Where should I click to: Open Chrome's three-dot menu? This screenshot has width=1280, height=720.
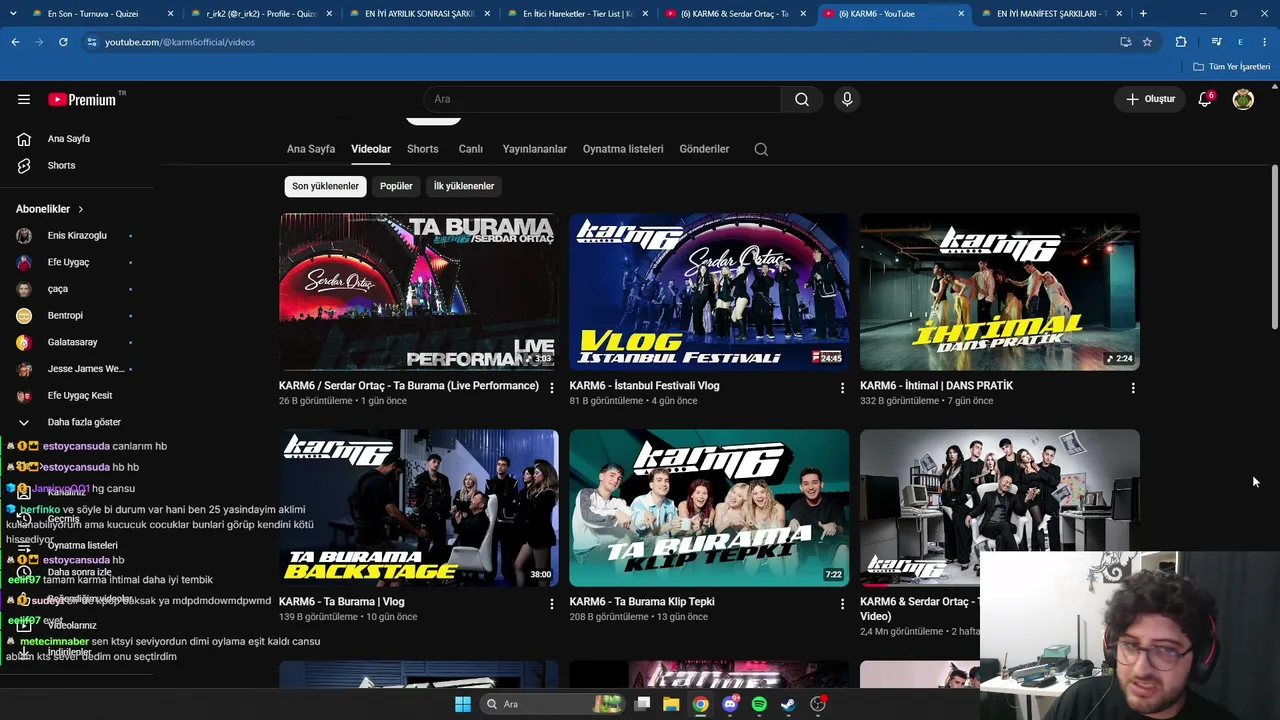coord(1265,42)
